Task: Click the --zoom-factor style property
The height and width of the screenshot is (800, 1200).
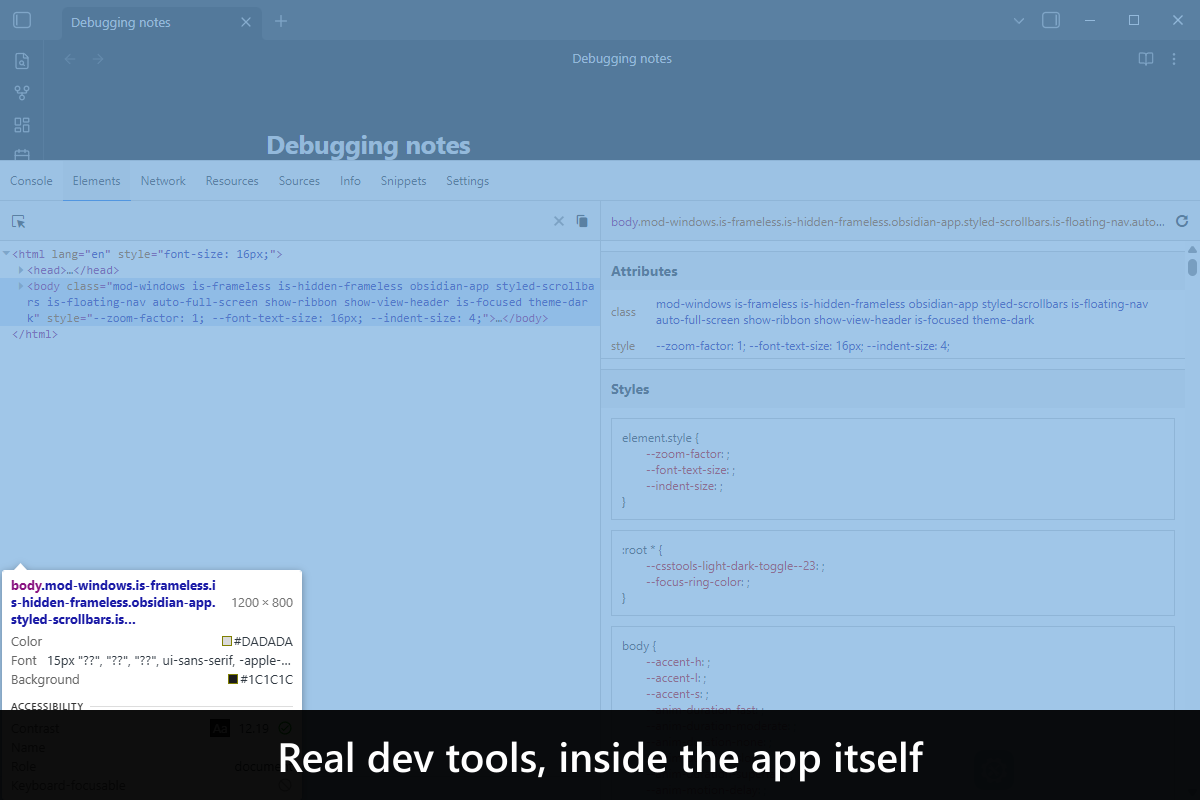Action: (x=687, y=454)
